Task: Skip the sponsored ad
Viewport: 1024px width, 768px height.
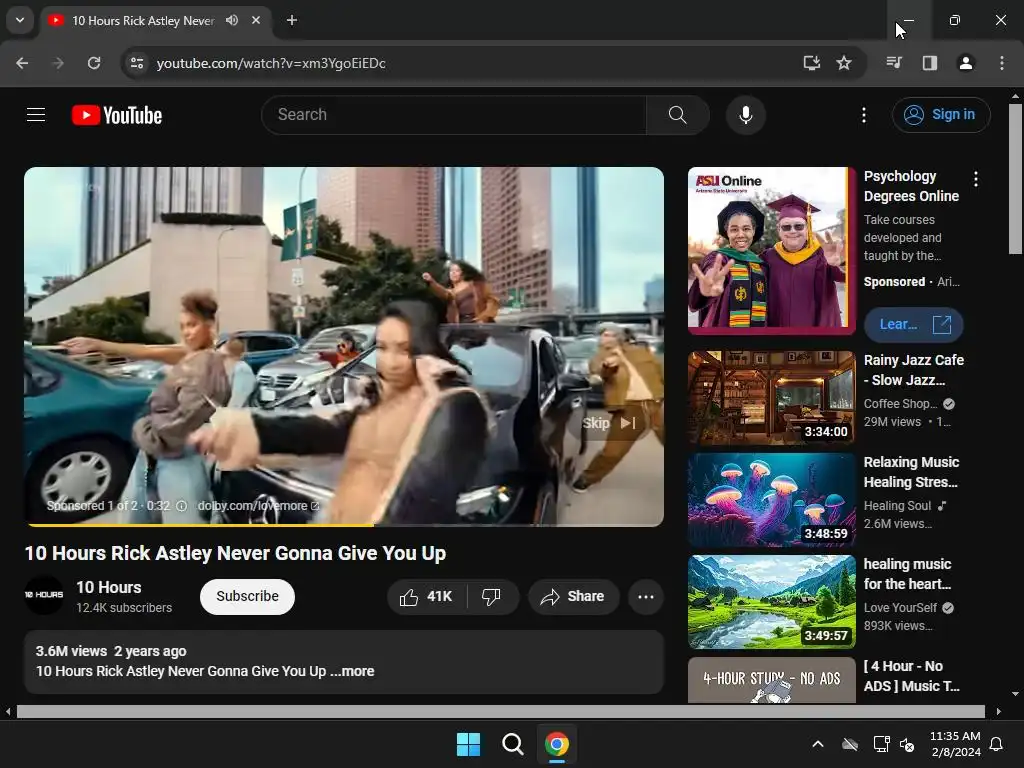Action: 609,423
